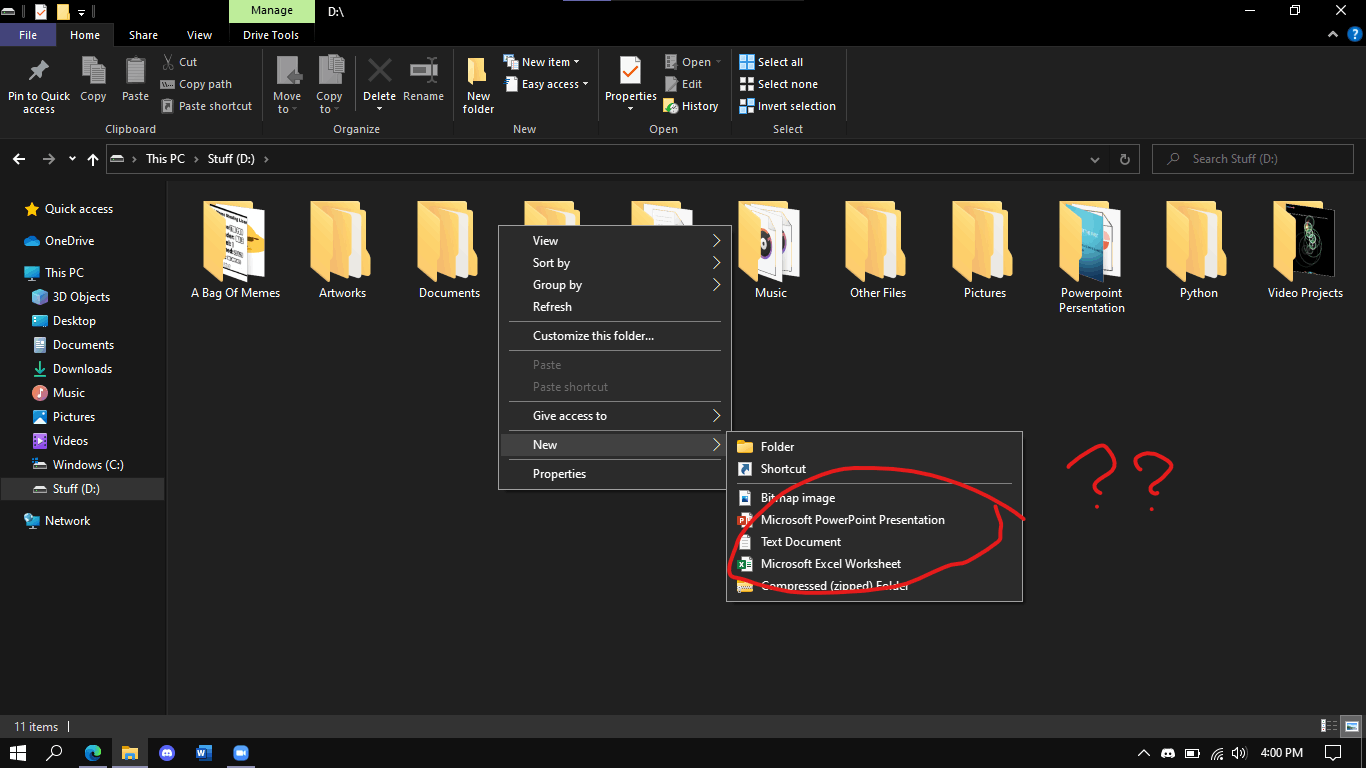Click Pin to Quick access icon

[x=39, y=72]
